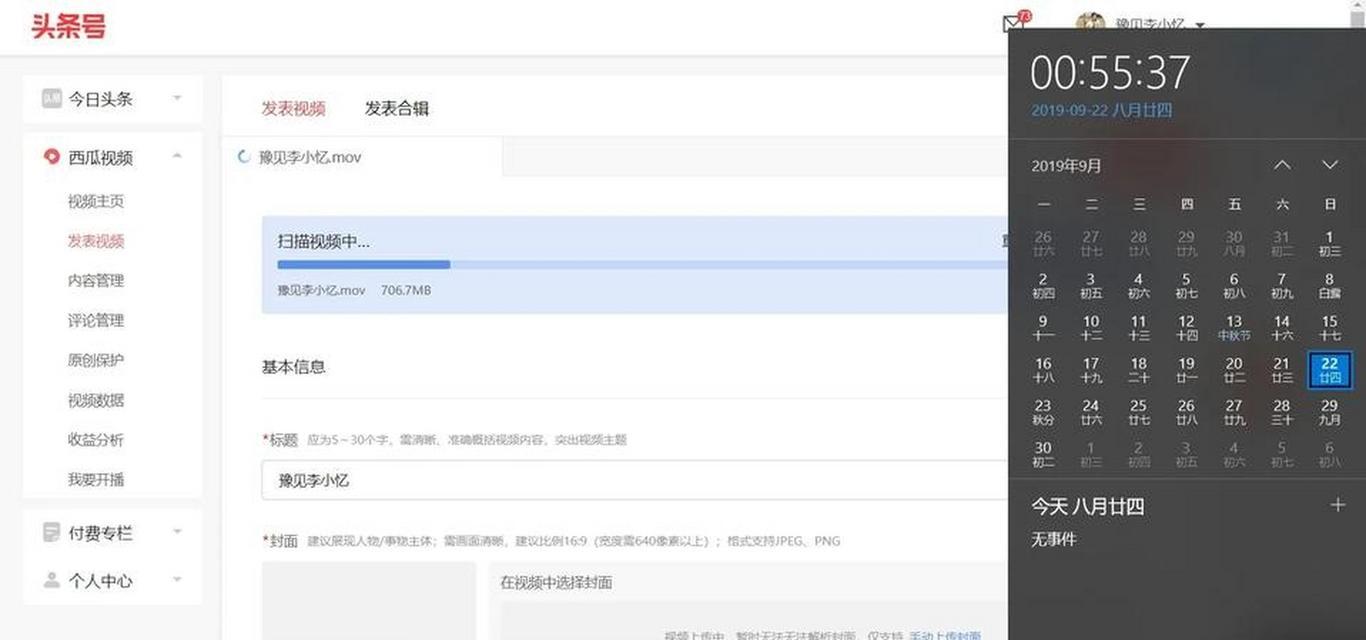Viewport: 1366px width, 640px height.
Task: Expand the 付费专栏 menu chevron
Action: coord(177,532)
